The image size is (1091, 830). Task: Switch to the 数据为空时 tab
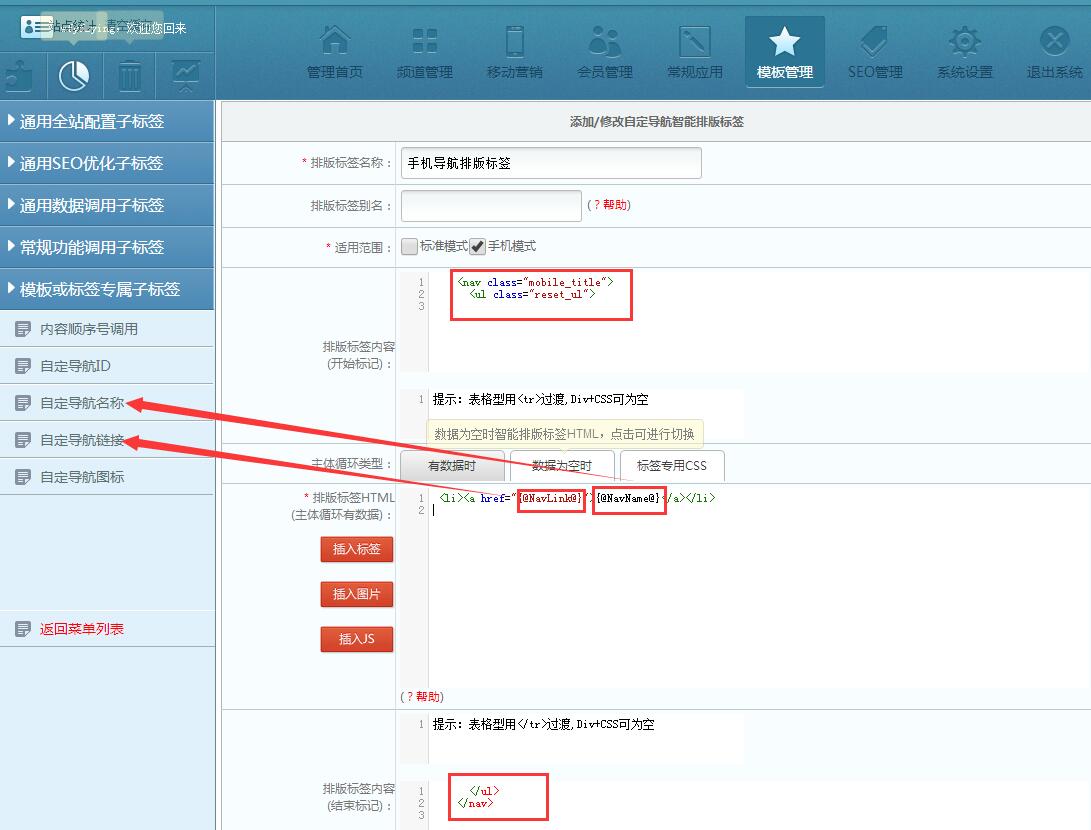561,466
